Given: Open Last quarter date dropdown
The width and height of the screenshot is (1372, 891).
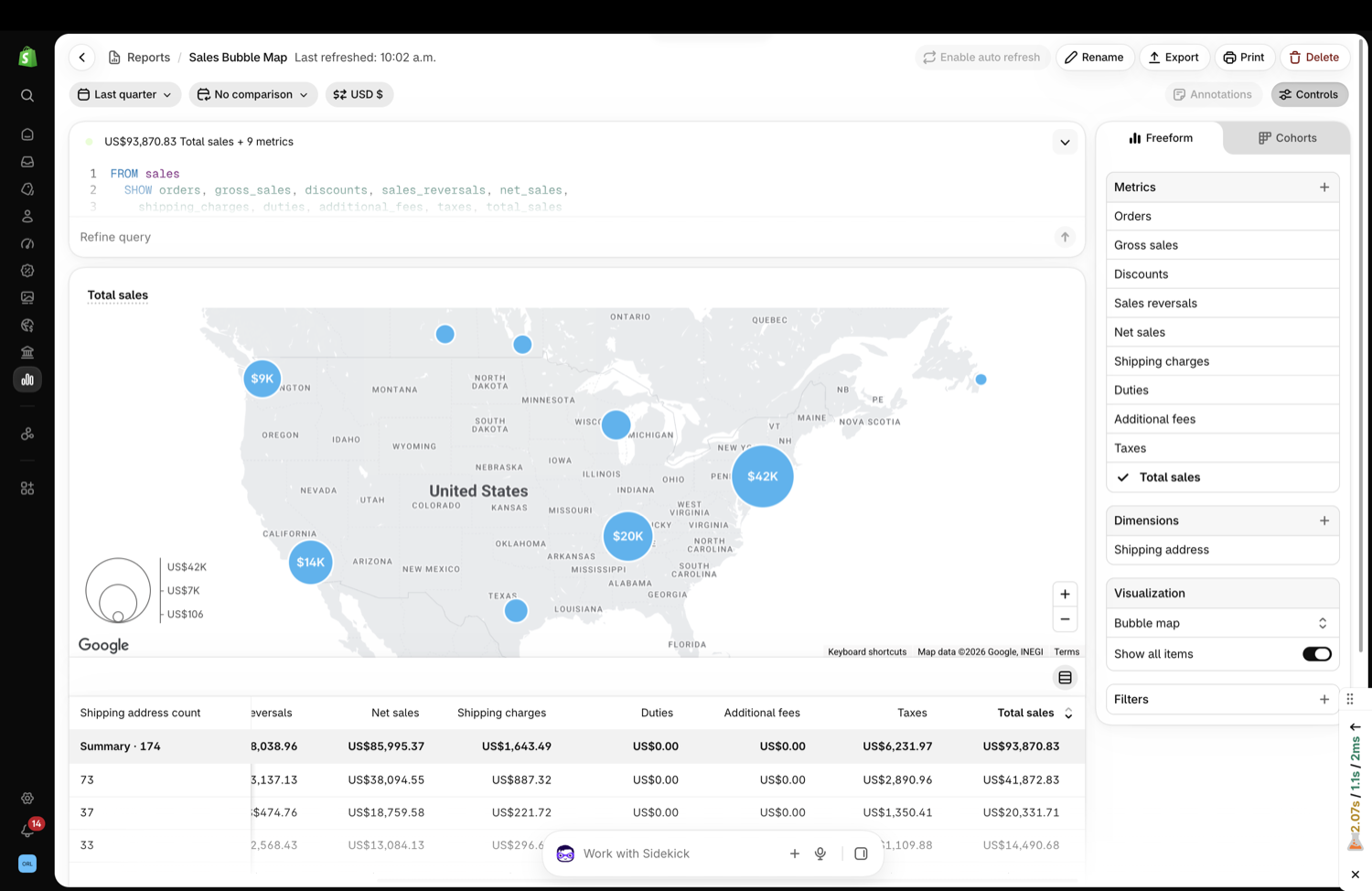Looking at the screenshot, I should [124, 94].
